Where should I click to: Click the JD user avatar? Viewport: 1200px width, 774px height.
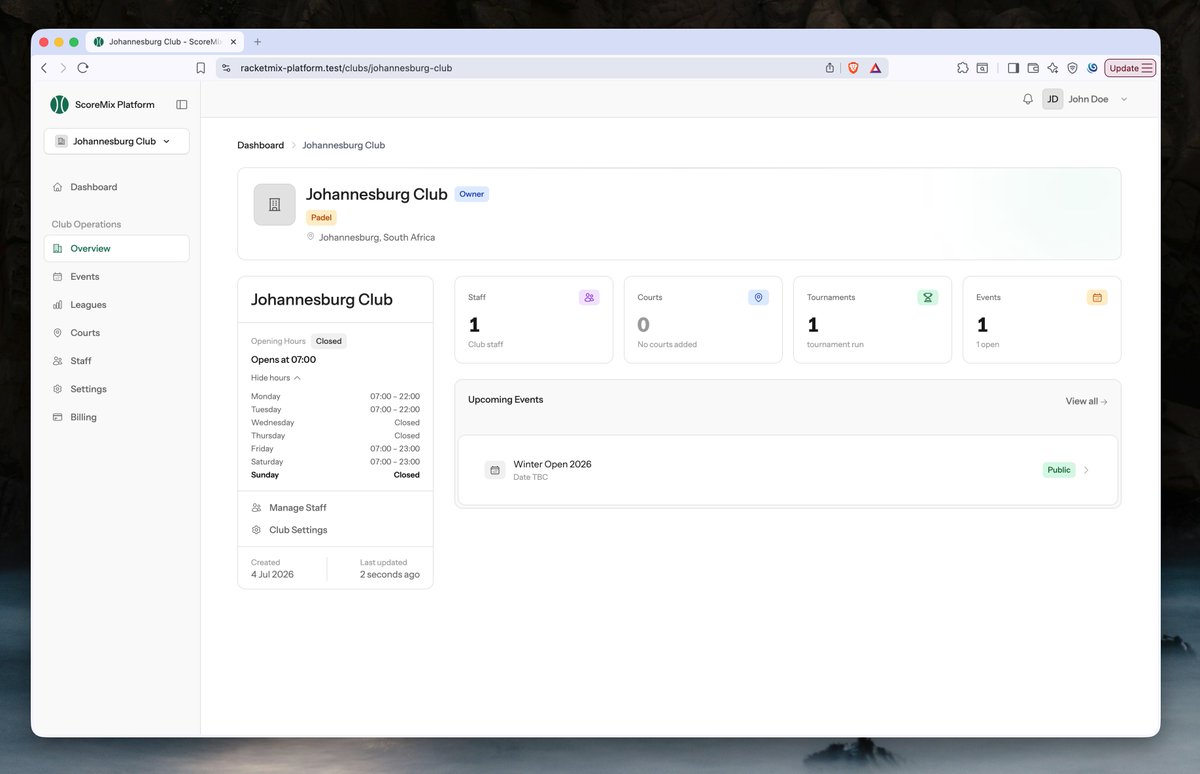1052,99
